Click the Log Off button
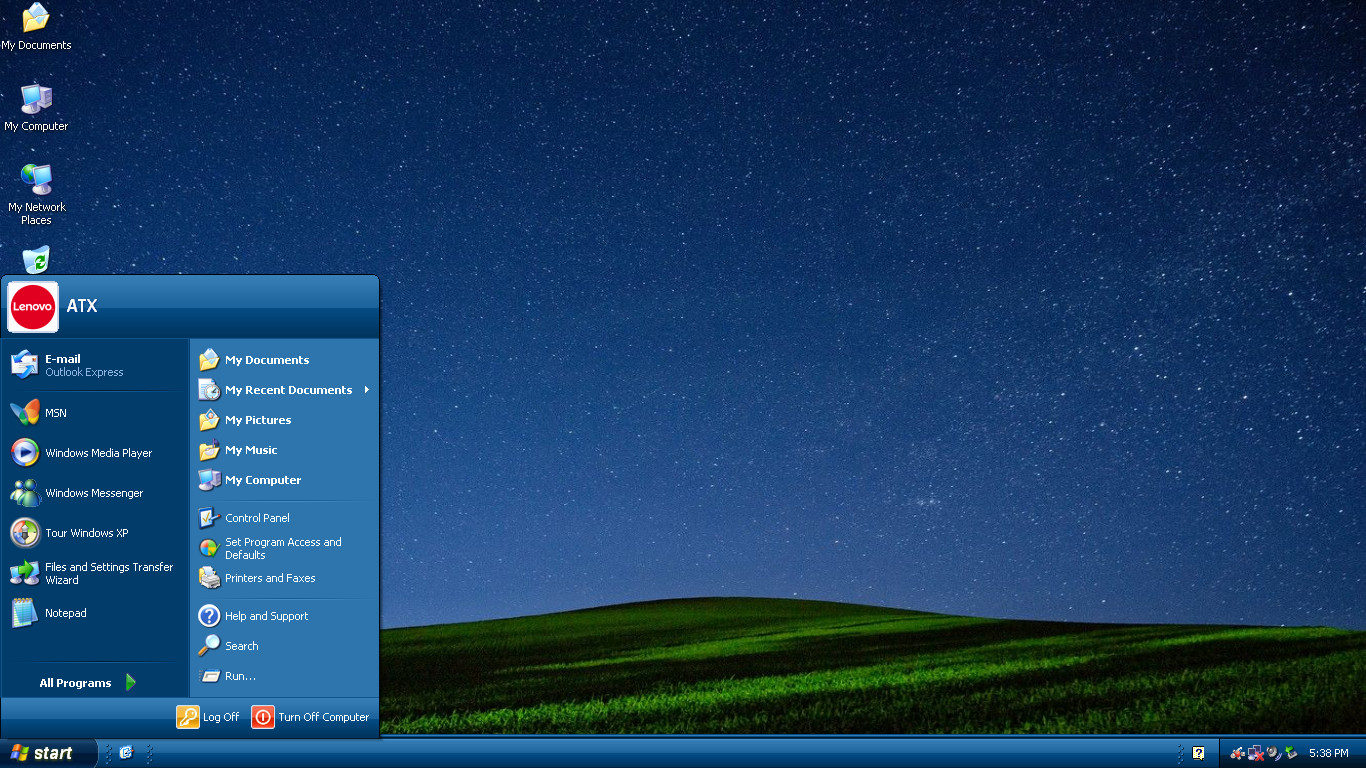Screen dimensions: 1366x768 point(208,717)
